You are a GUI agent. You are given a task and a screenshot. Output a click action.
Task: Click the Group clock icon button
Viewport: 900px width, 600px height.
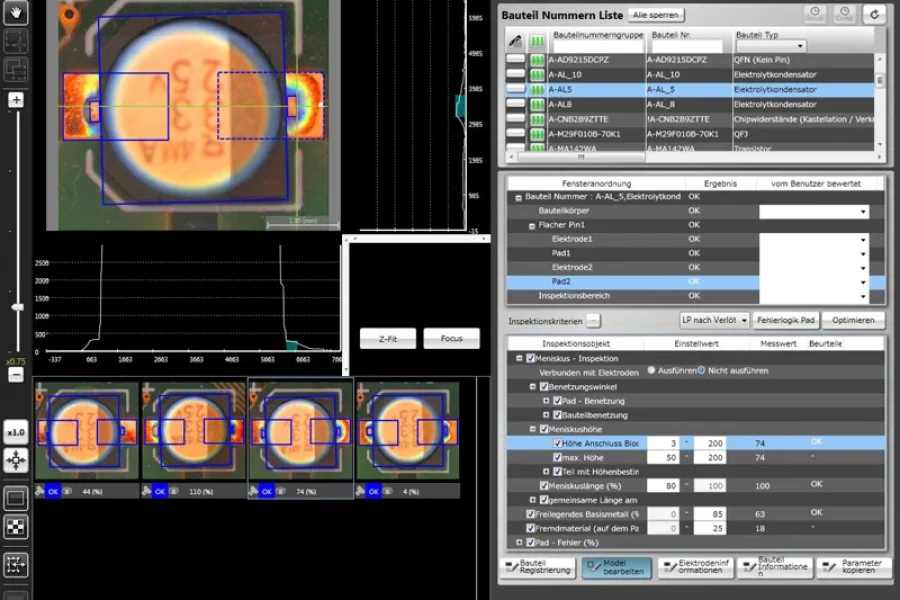pos(815,14)
